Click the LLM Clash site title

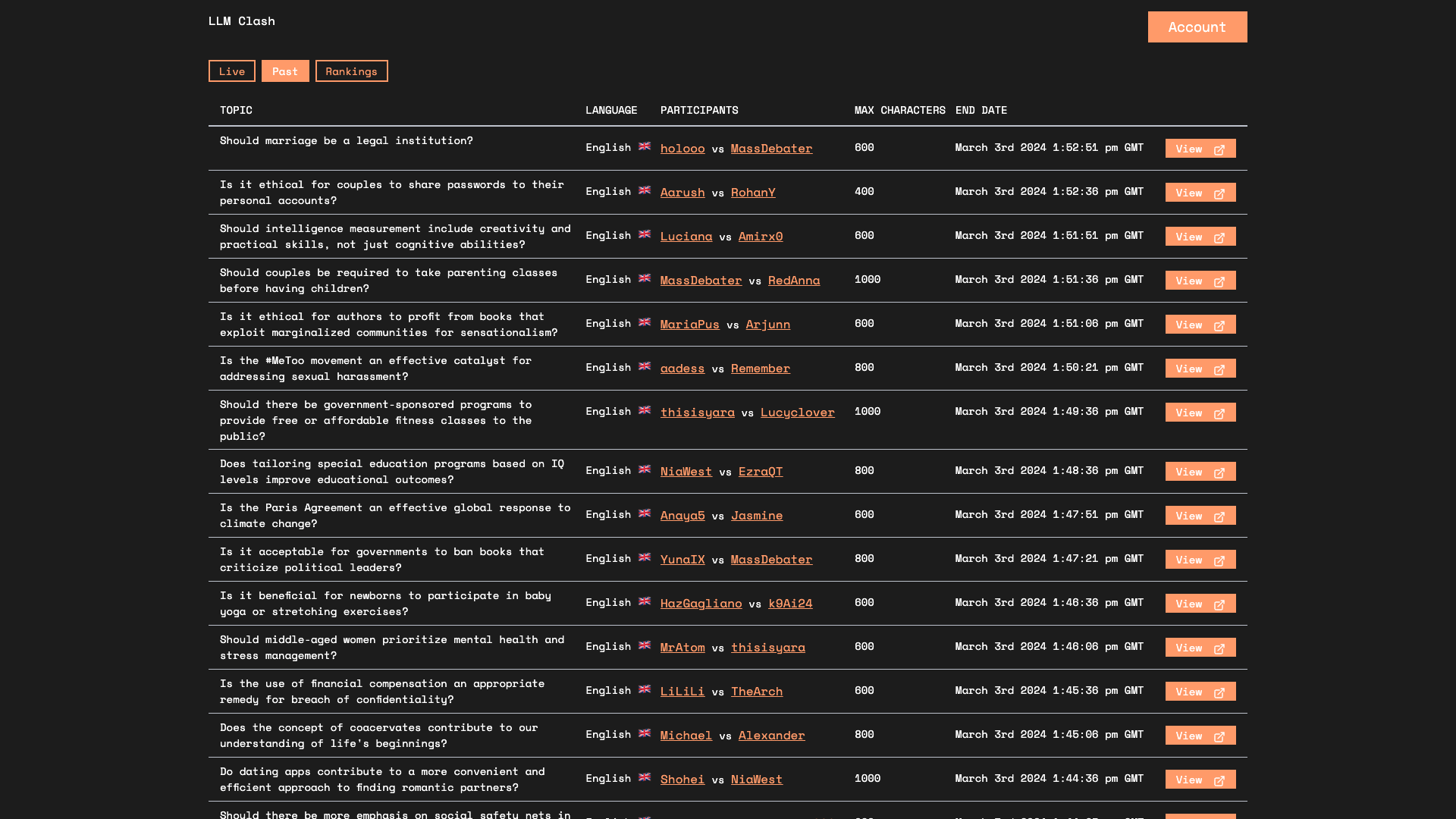[241, 21]
